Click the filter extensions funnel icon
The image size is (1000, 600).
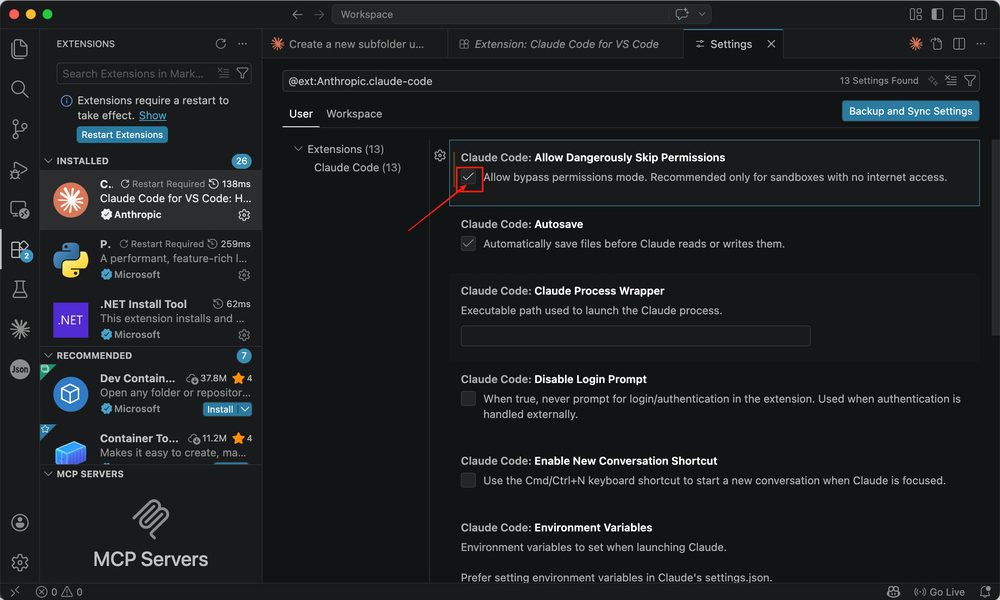coord(242,74)
